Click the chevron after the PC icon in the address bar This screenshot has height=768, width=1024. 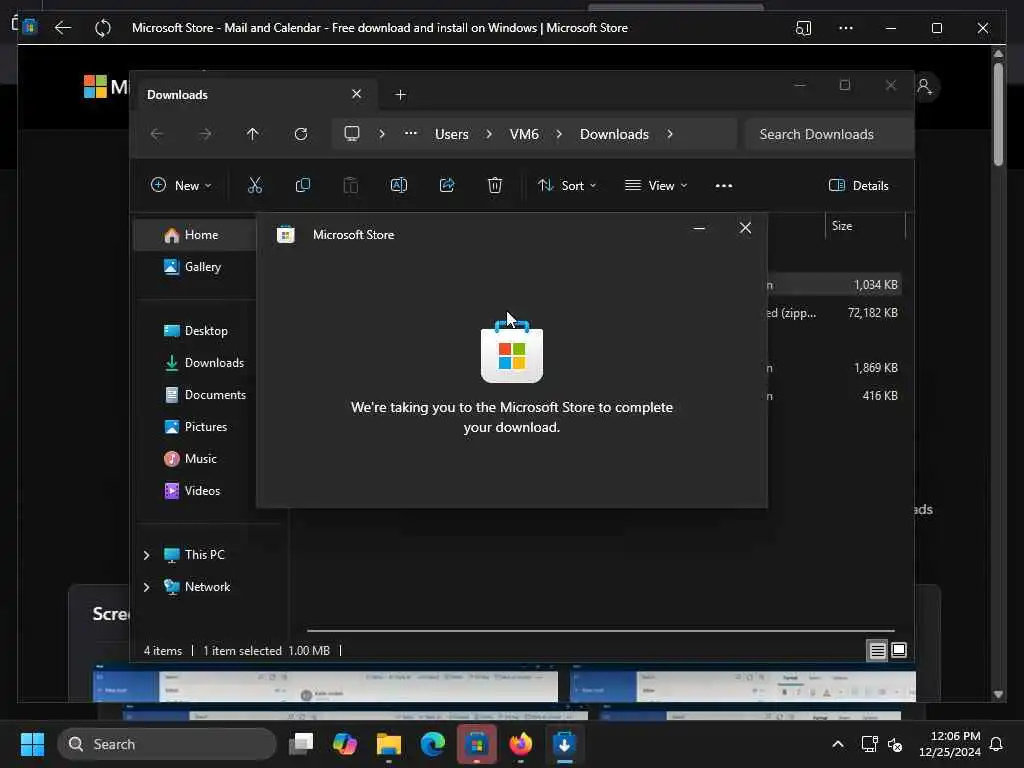click(381, 134)
